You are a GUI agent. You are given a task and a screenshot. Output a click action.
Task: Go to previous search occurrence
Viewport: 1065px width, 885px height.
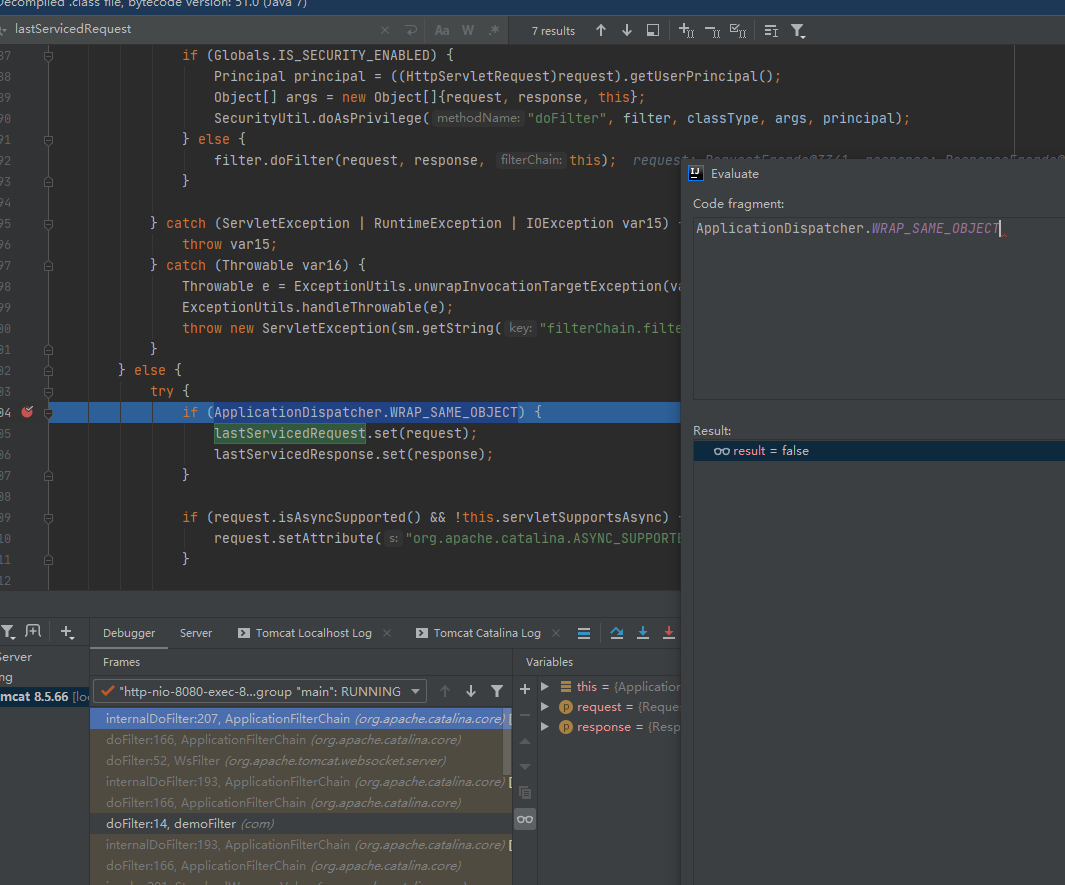pyautogui.click(x=601, y=30)
